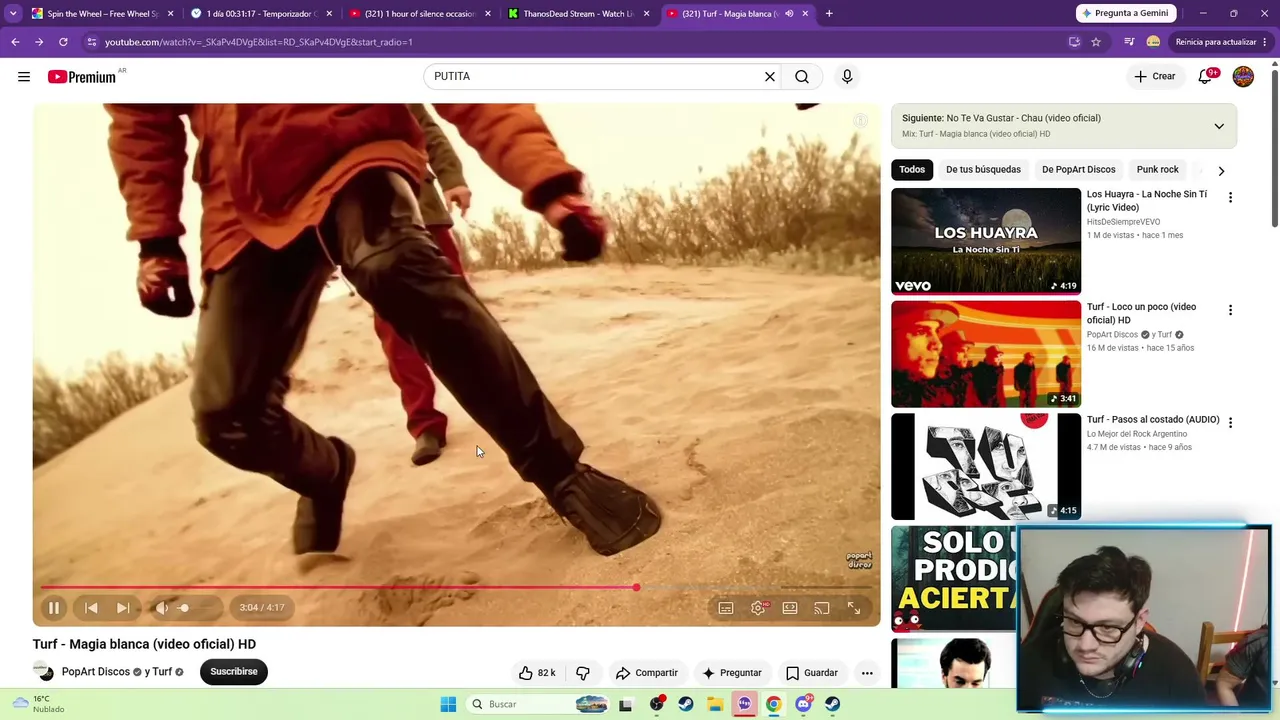Open Turf Loco un poco thumbnail
Image resolution: width=1280 pixels, height=720 pixels.
pos(986,354)
